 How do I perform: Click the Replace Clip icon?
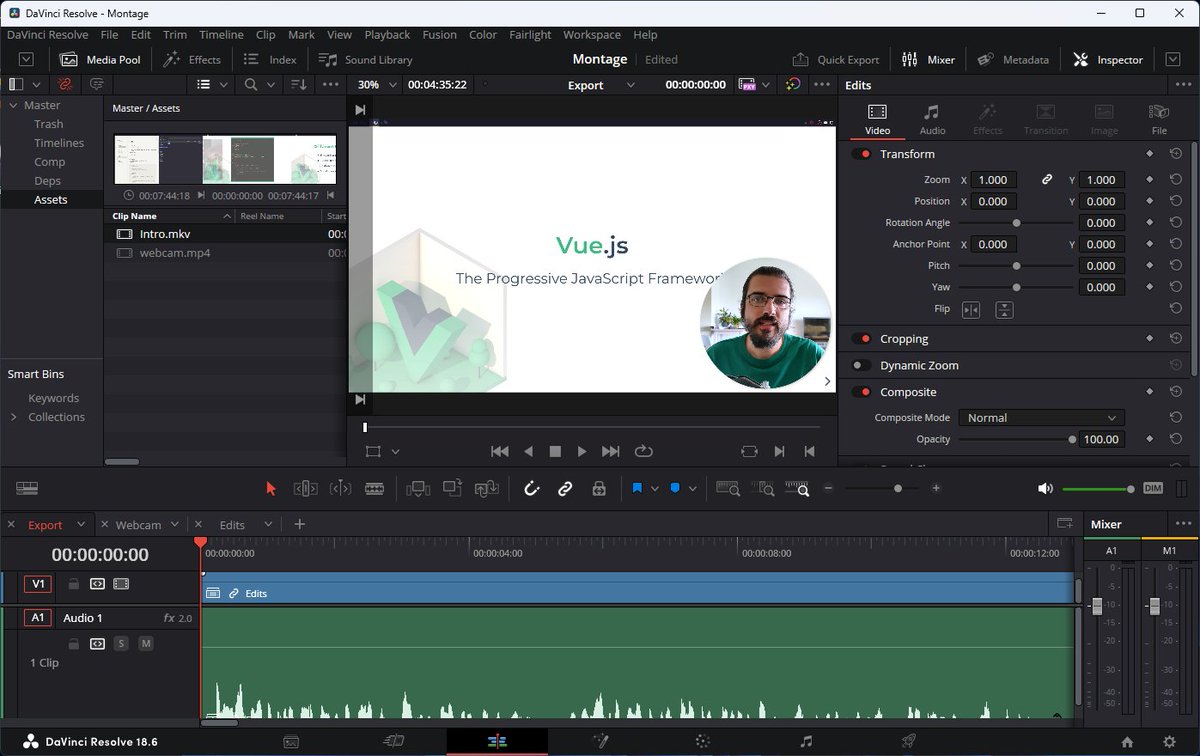pos(487,488)
